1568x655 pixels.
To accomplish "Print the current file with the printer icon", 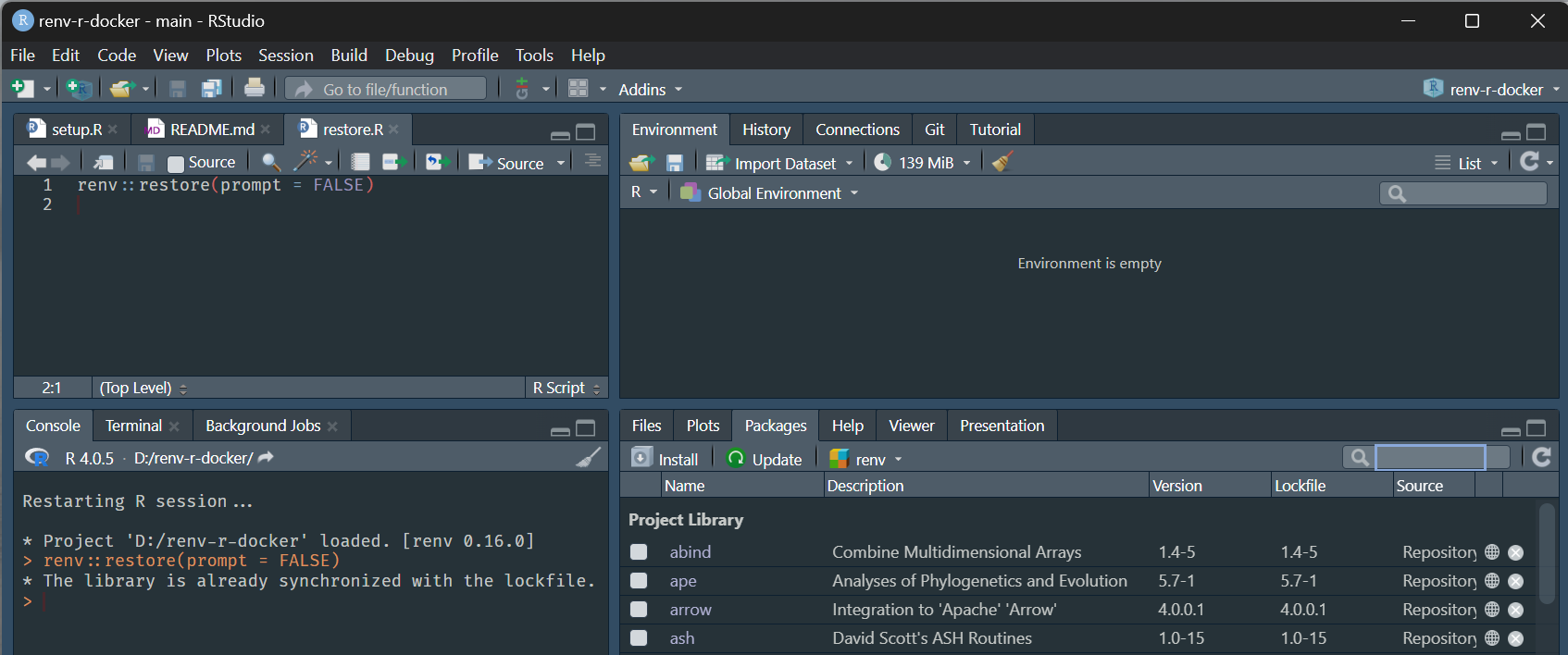I will (x=255, y=89).
